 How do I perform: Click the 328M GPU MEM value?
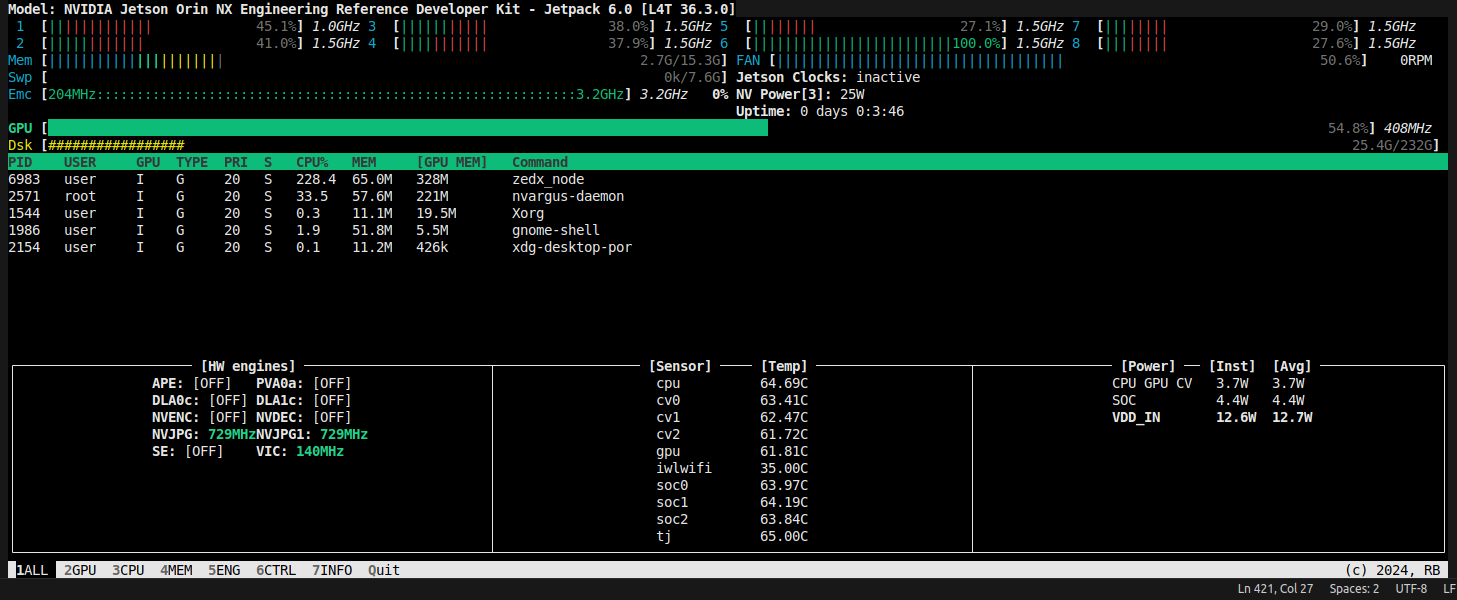(x=432, y=179)
